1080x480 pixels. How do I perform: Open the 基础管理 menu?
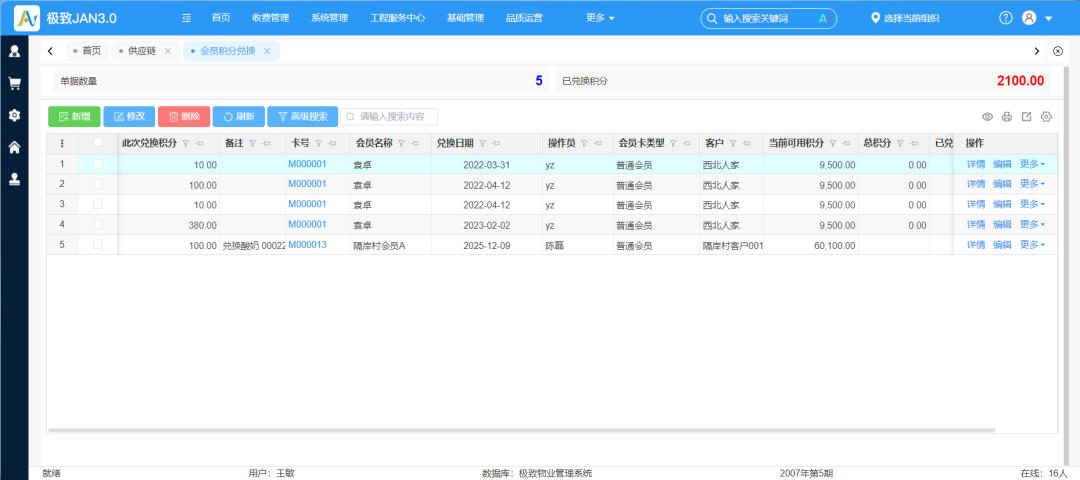[x=465, y=18]
